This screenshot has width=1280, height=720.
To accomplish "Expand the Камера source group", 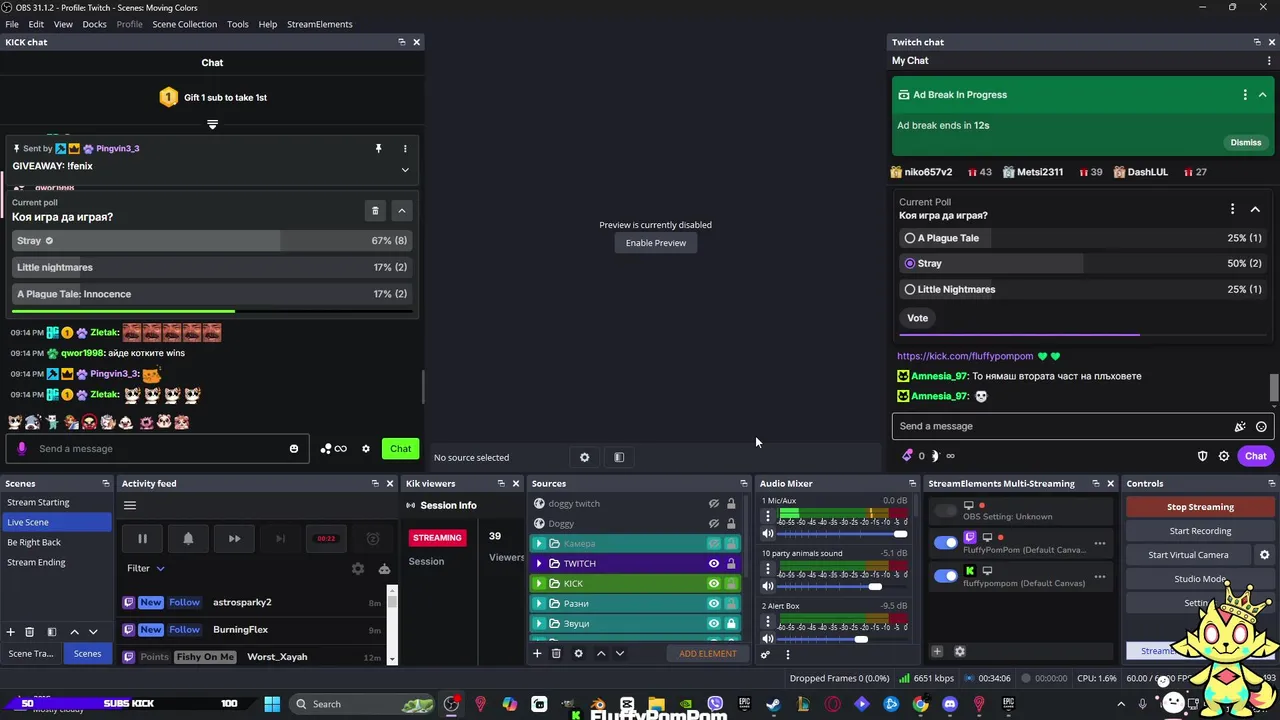I will pos(539,543).
